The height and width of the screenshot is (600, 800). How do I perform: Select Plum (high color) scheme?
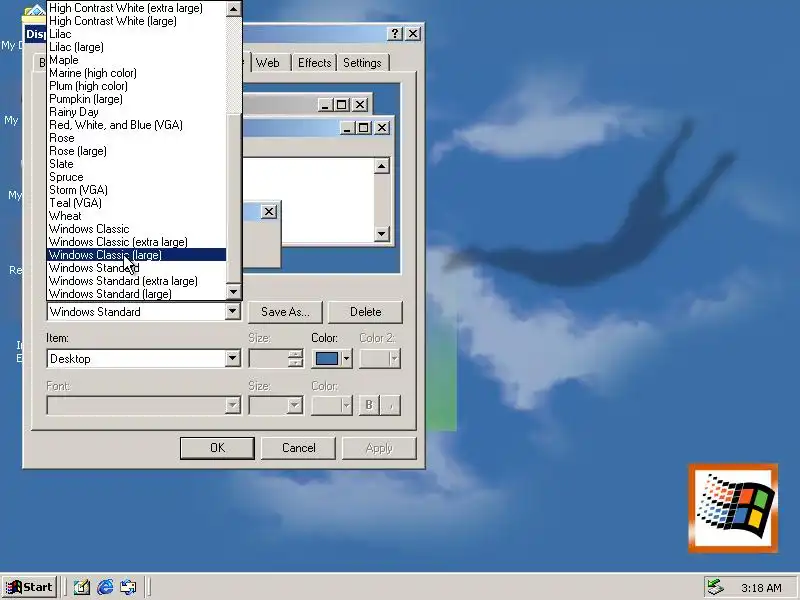click(x=136, y=86)
